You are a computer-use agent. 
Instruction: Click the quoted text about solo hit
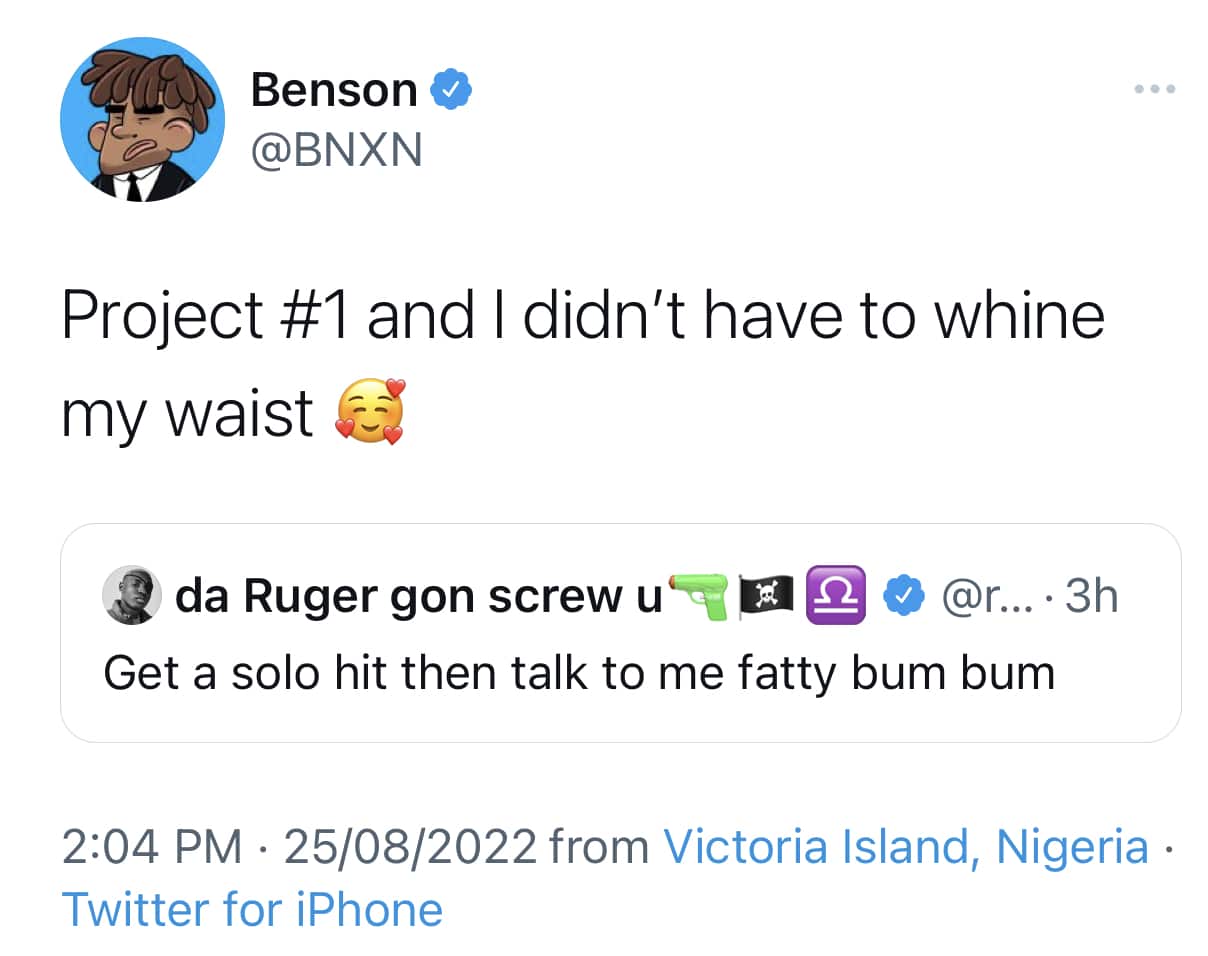coord(579,672)
